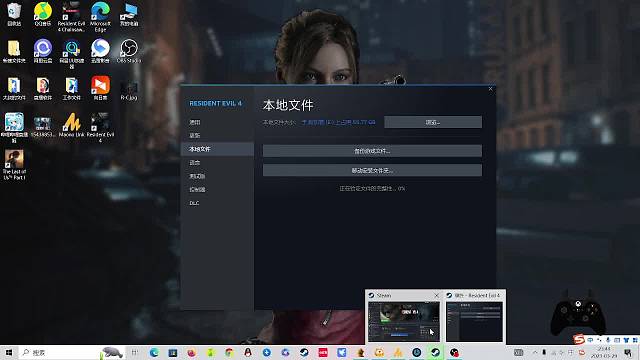Screen dimensions: 640x360
Task: Launch Microsoft Edge desktop shortcut
Action: (x=100, y=17)
